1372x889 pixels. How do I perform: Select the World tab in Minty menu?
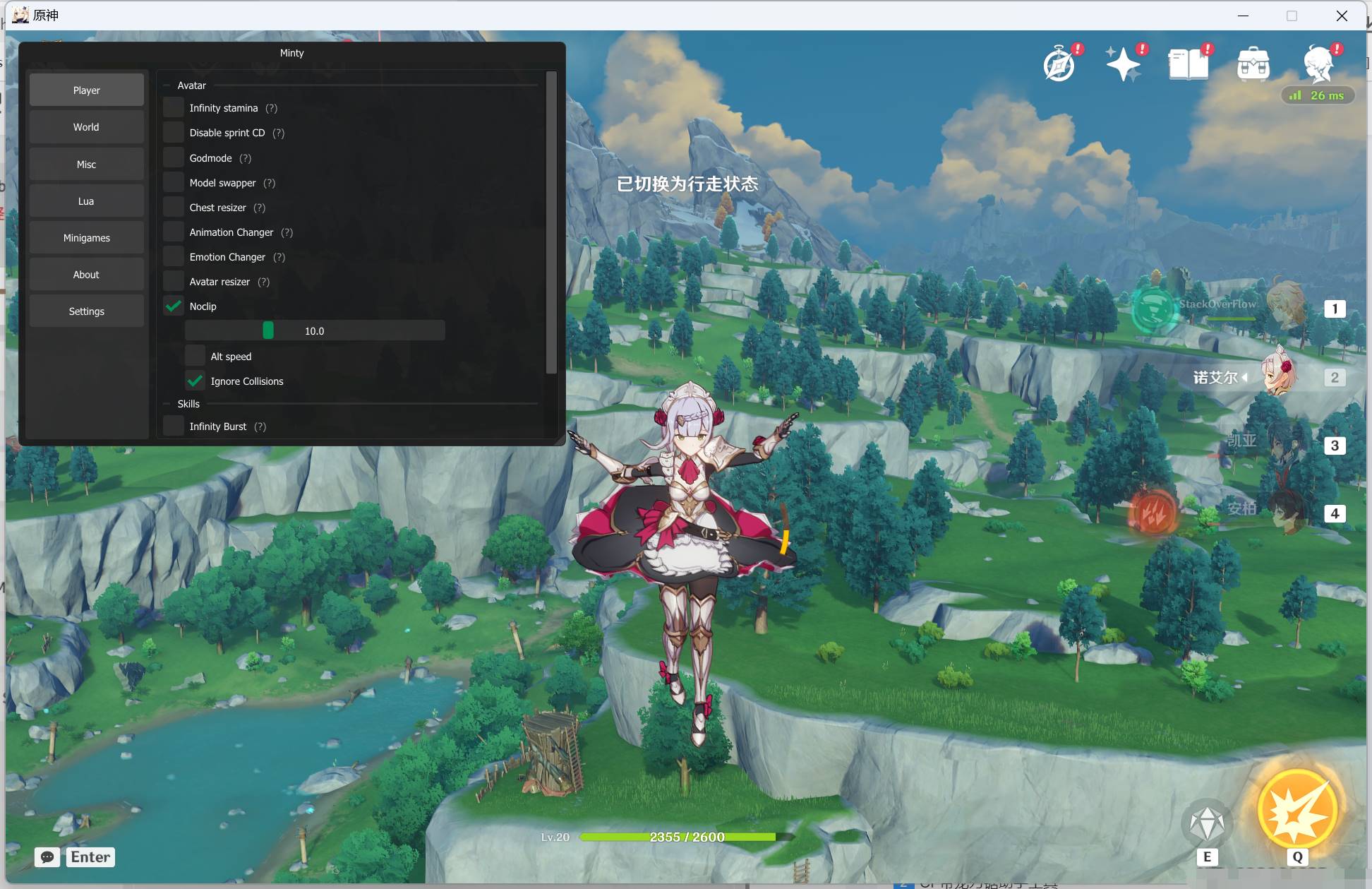(x=85, y=126)
